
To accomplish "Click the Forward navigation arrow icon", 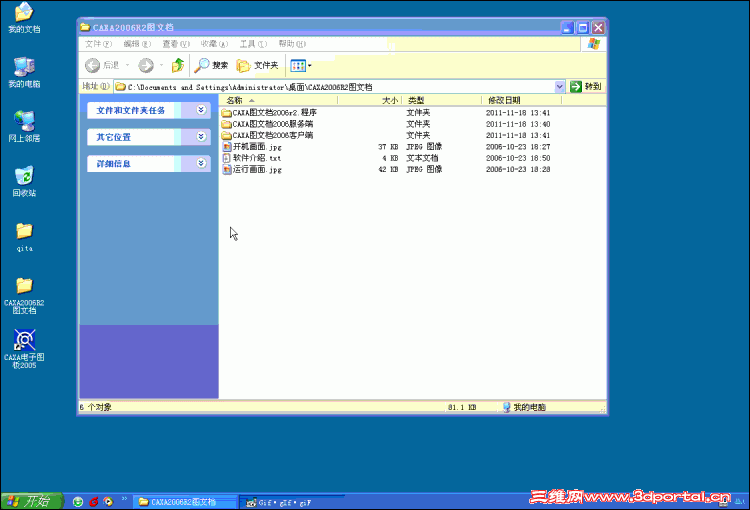I will 146,65.
